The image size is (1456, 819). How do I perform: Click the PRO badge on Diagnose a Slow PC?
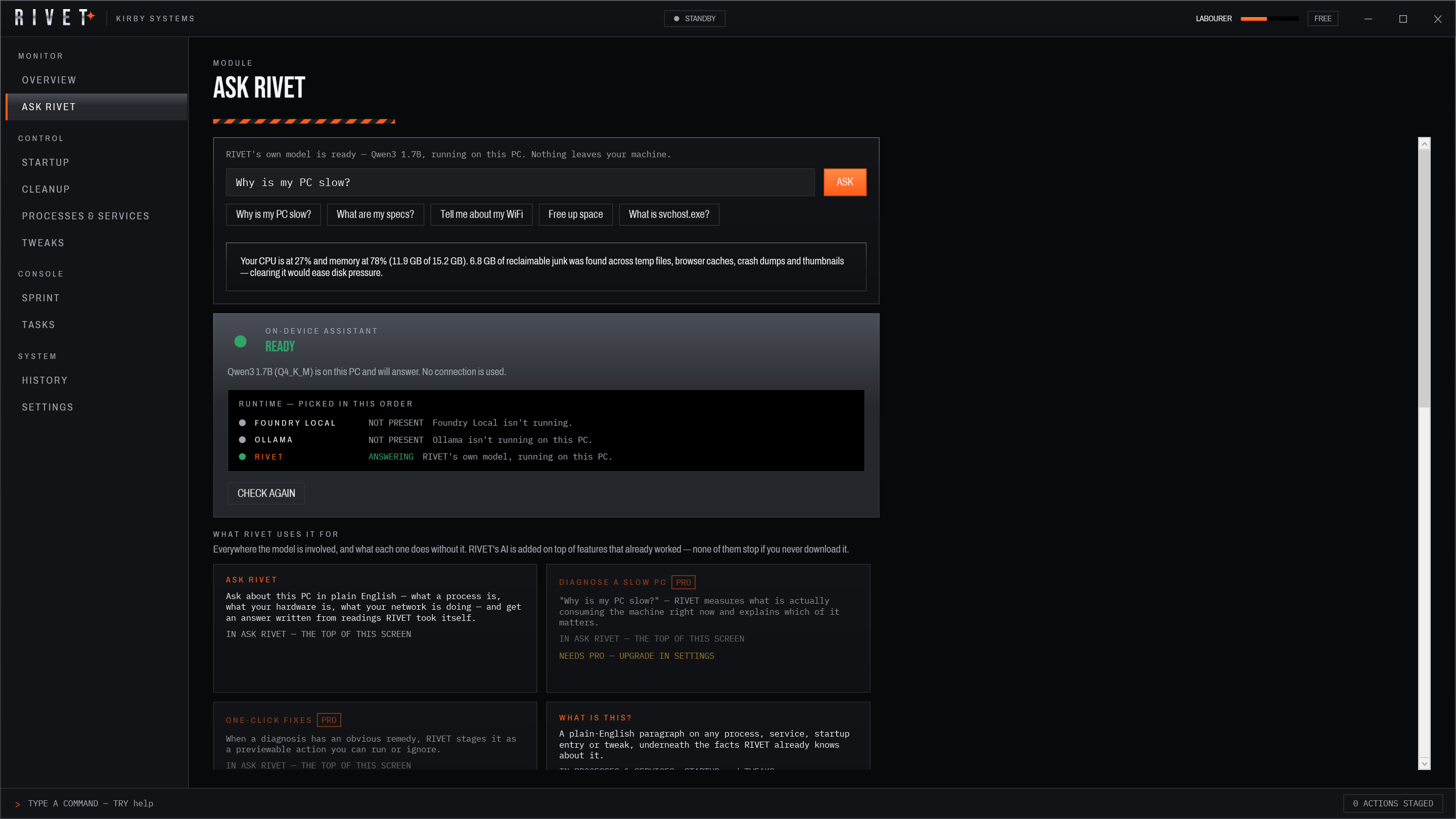click(x=683, y=582)
